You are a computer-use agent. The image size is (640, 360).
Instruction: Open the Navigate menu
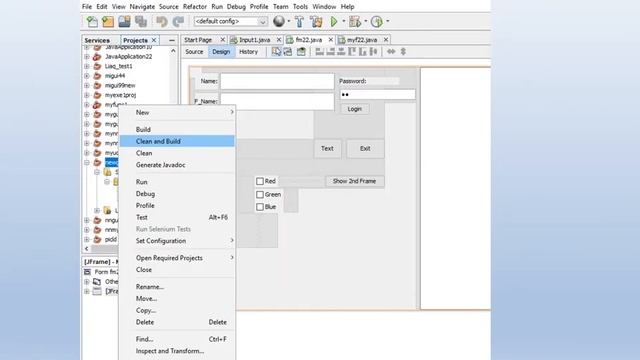(142, 7)
